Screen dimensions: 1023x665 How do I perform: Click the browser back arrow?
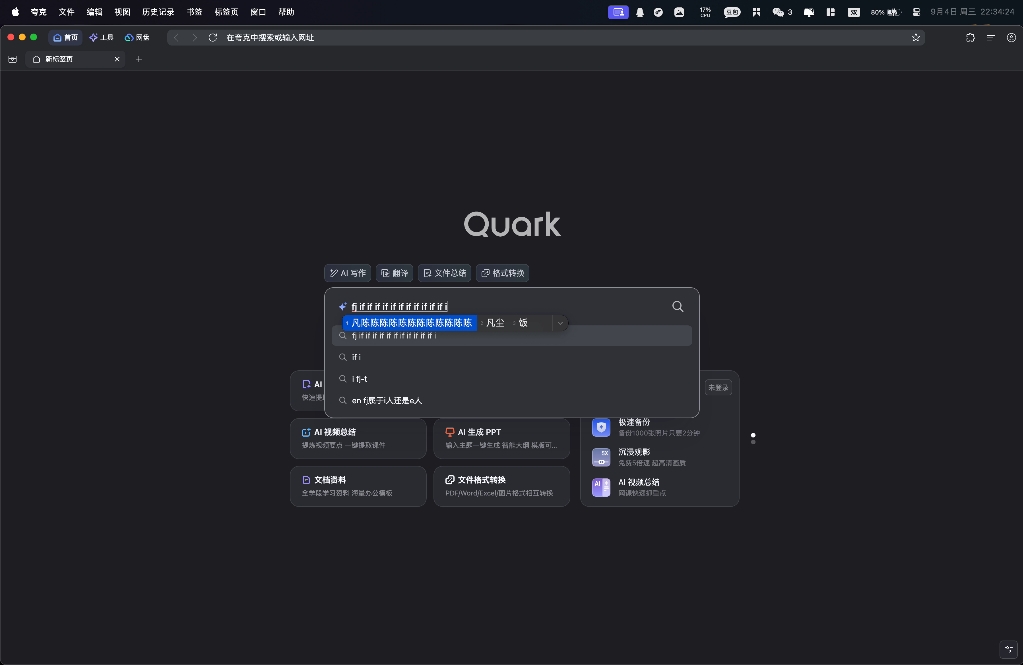(176, 38)
